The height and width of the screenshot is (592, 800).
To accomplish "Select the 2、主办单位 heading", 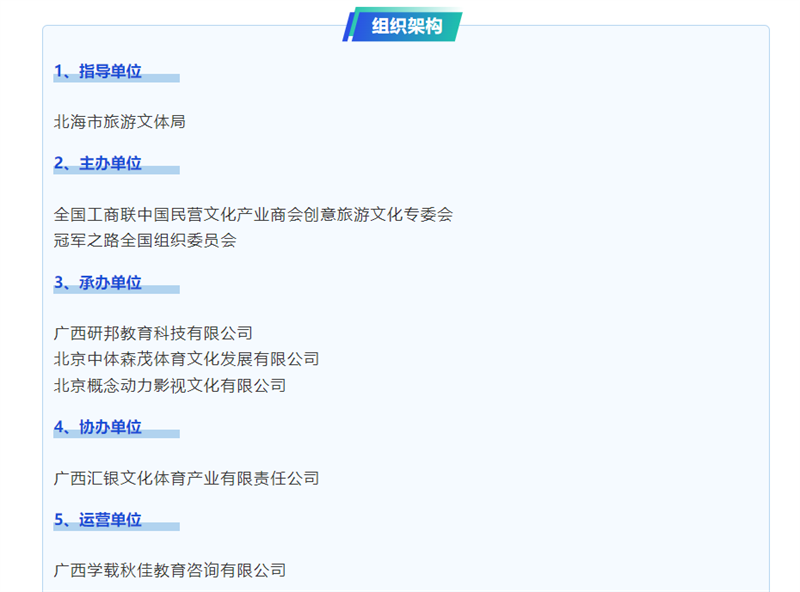I will 98,163.
